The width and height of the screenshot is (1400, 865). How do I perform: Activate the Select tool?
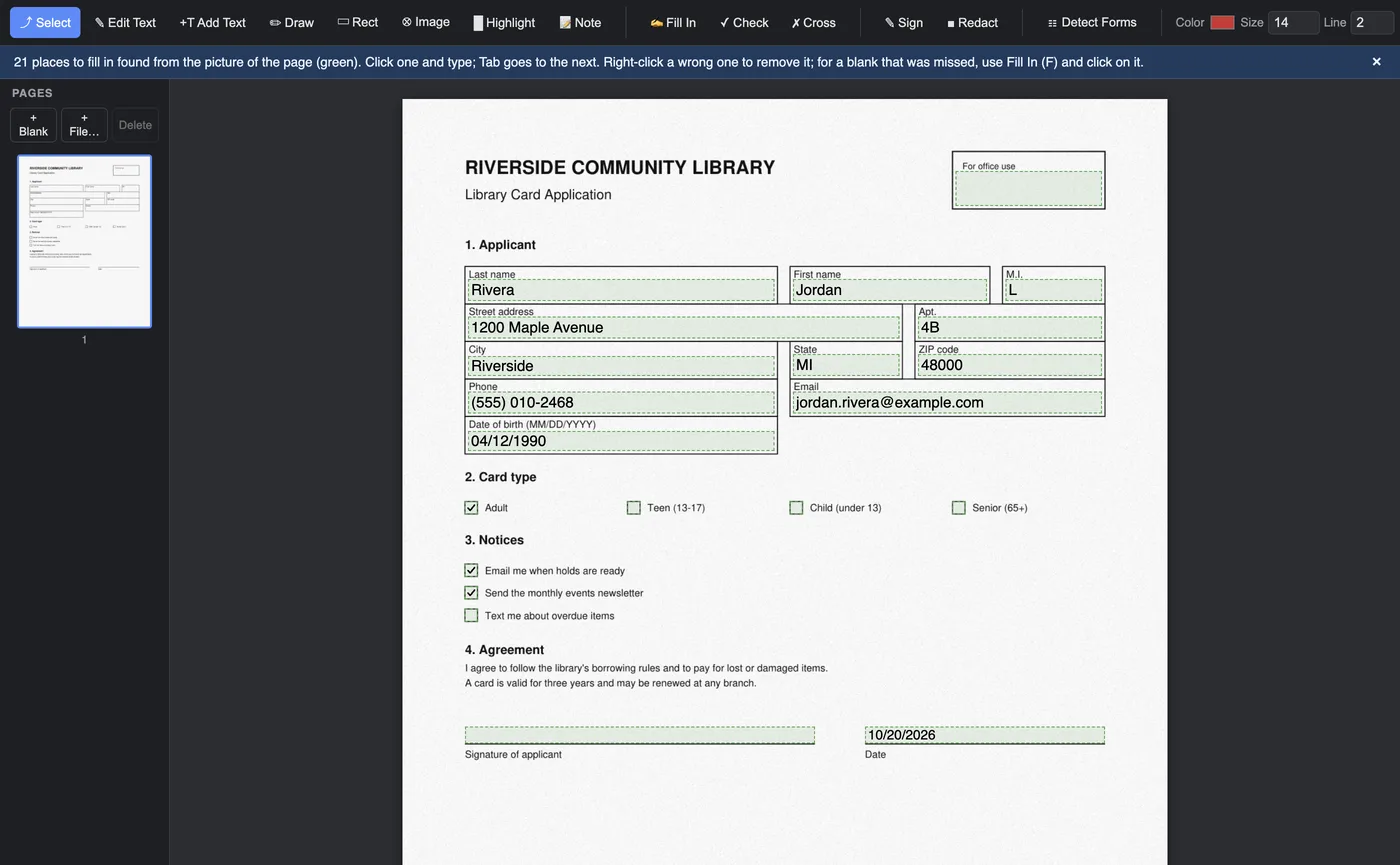tap(45, 22)
